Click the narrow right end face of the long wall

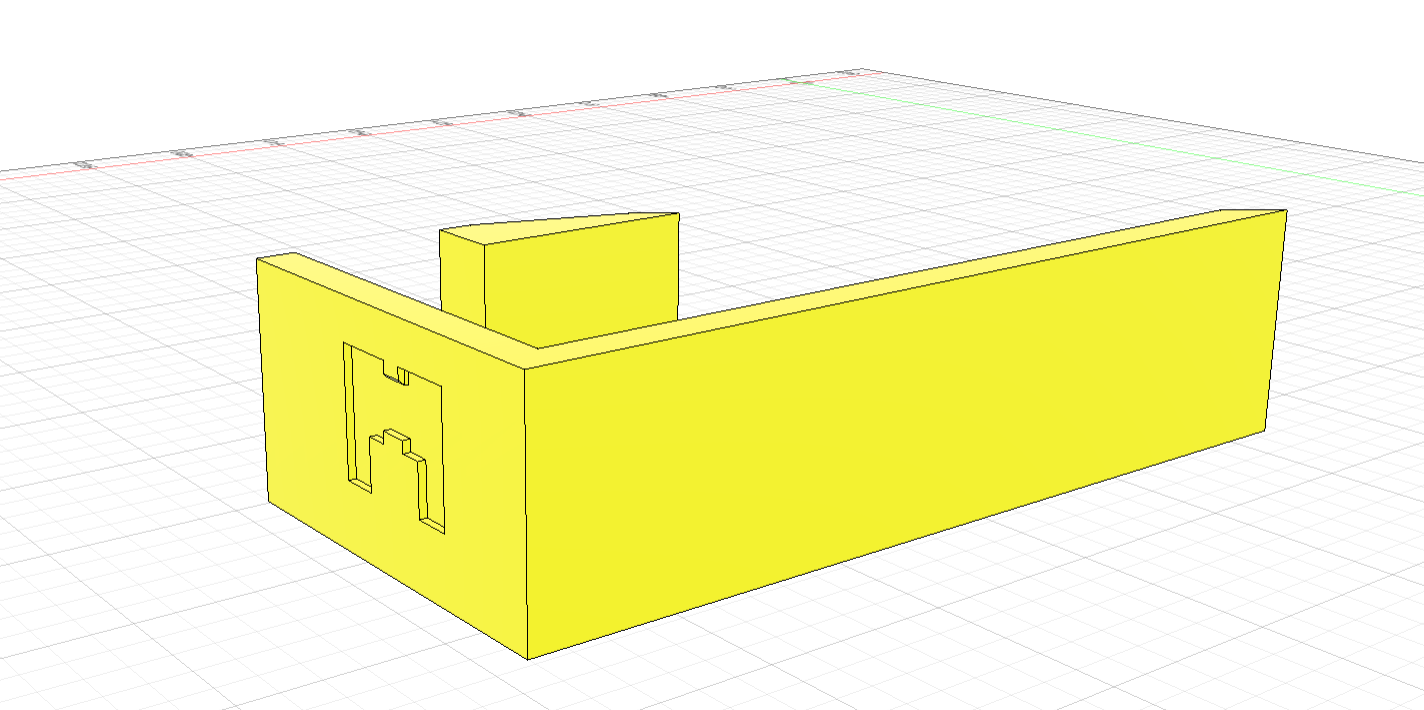[1275, 320]
